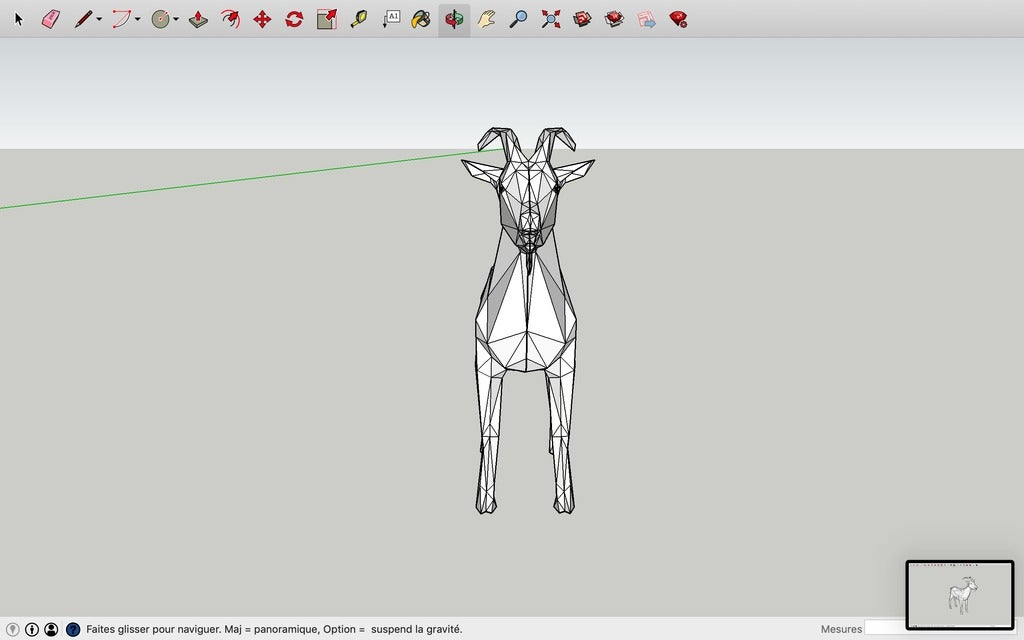The height and width of the screenshot is (640, 1024).
Task: Select the Text annotation tool
Action: tap(389, 18)
